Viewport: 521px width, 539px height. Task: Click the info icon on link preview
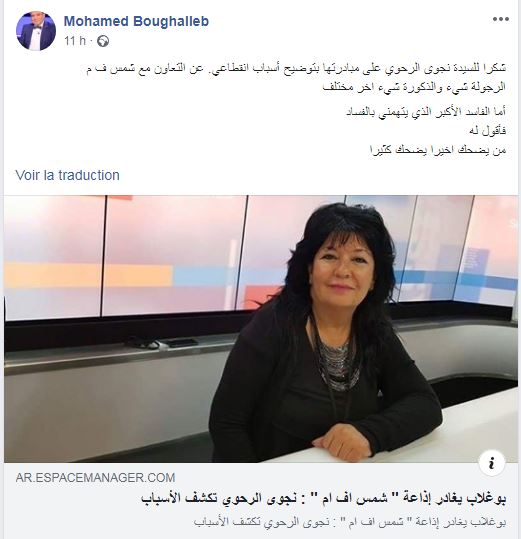(492, 463)
